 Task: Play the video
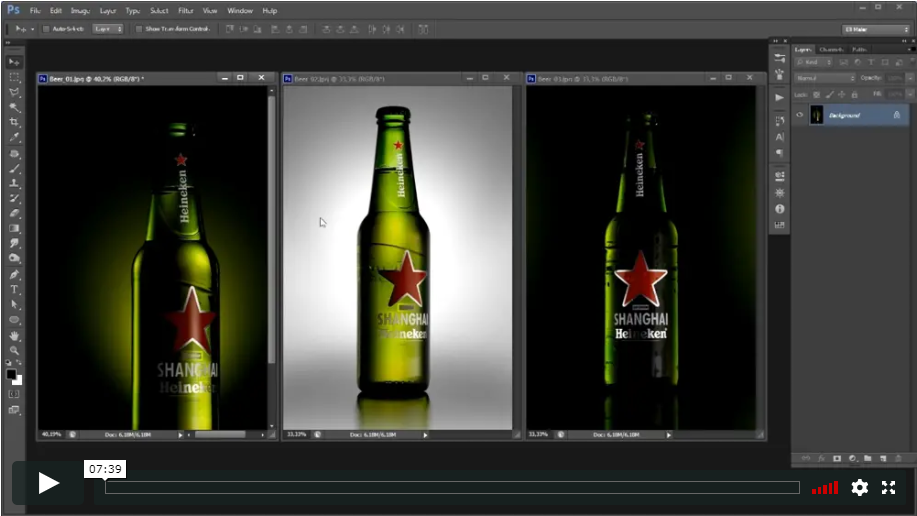click(x=48, y=483)
